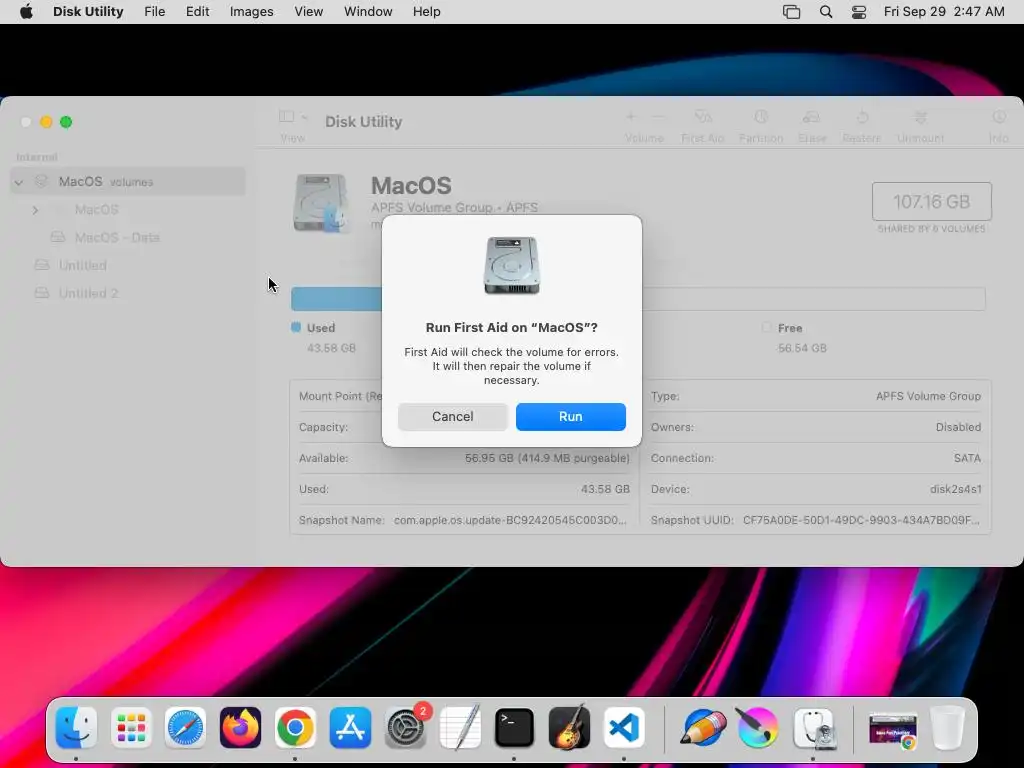This screenshot has width=1024, height=768.
Task: Open the View menu in menu bar
Action: [308, 12]
